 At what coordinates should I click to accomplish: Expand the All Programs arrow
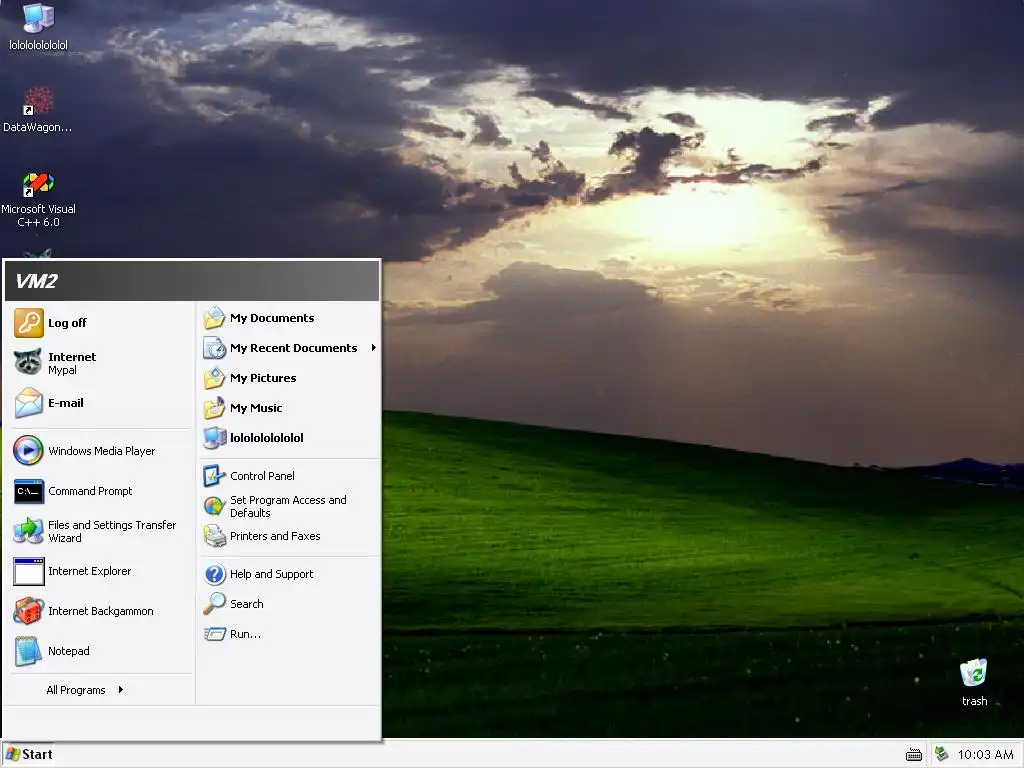[121, 690]
